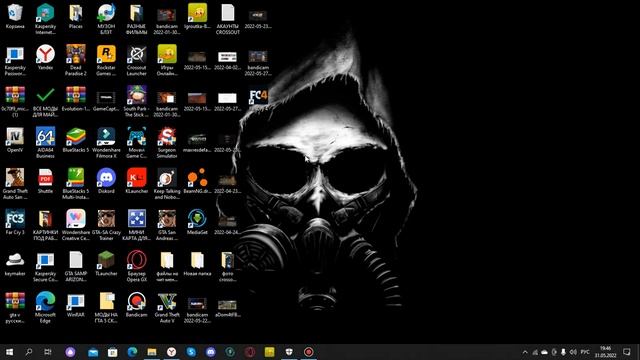Select the BlueStacks 5 Multi-Instance shortcut

76,183
